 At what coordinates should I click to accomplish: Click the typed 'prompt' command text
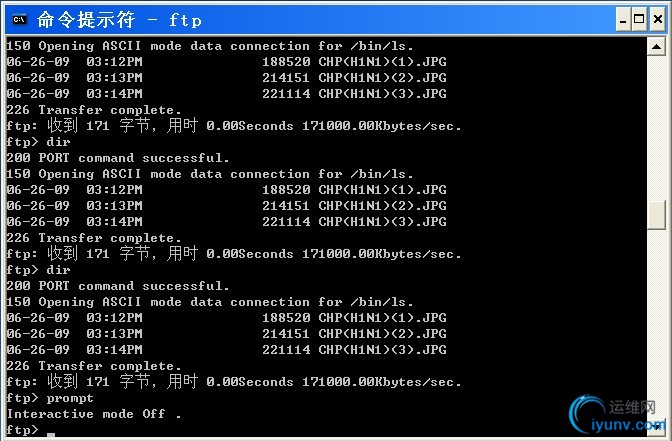[x=70, y=398]
